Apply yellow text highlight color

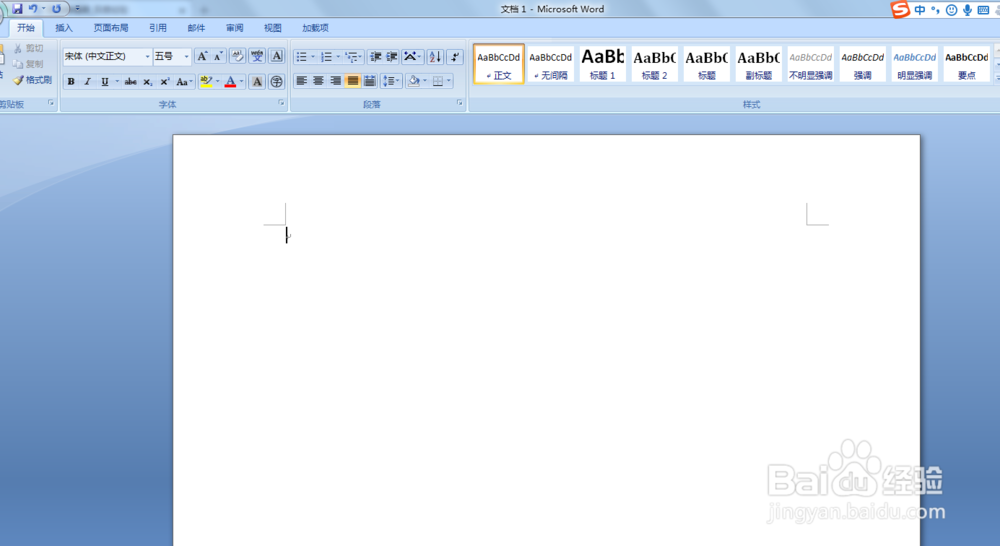205,82
